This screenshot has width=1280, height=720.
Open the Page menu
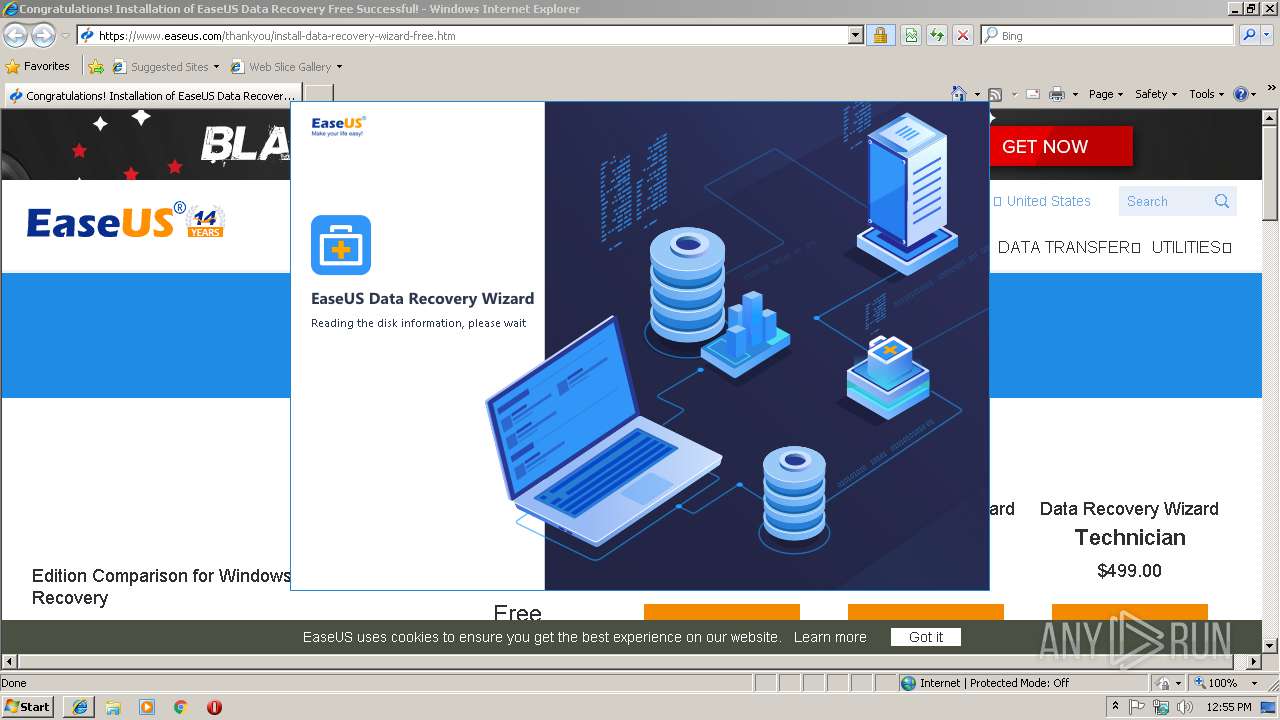pos(1106,94)
